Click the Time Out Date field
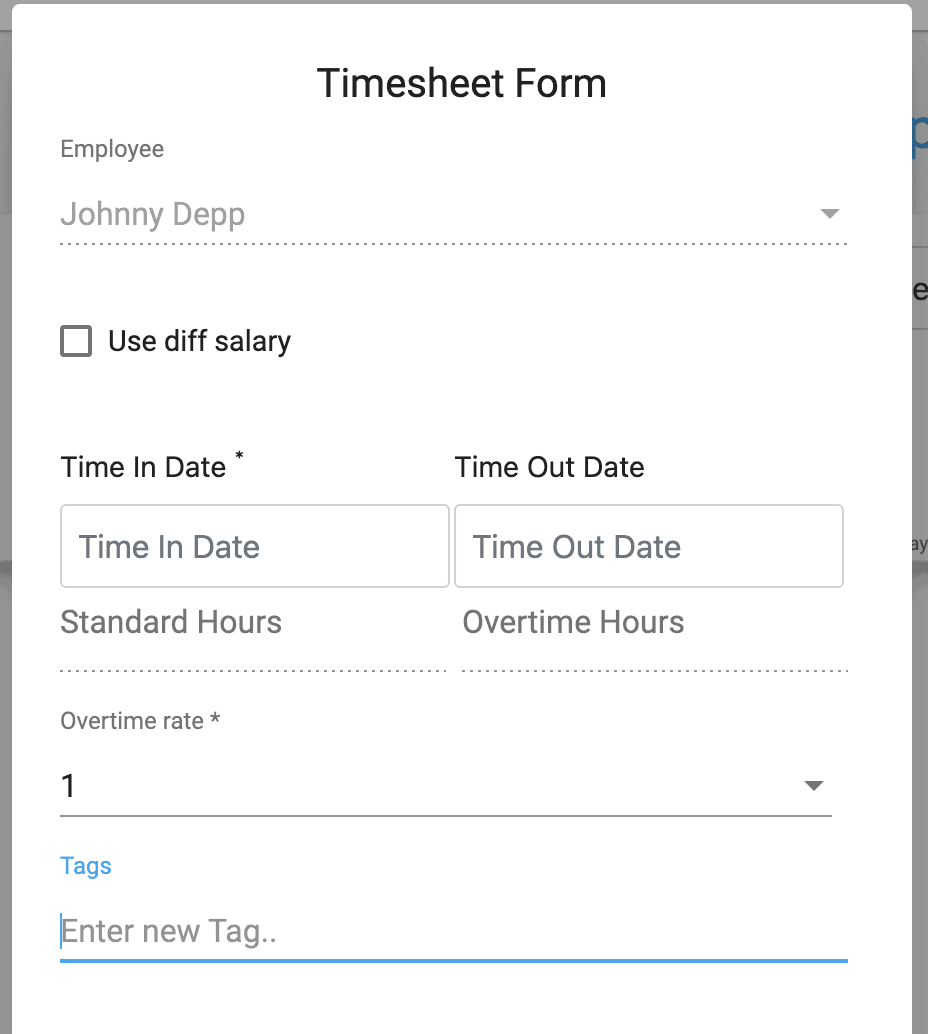Screen dimensions: 928x1034 point(648,546)
